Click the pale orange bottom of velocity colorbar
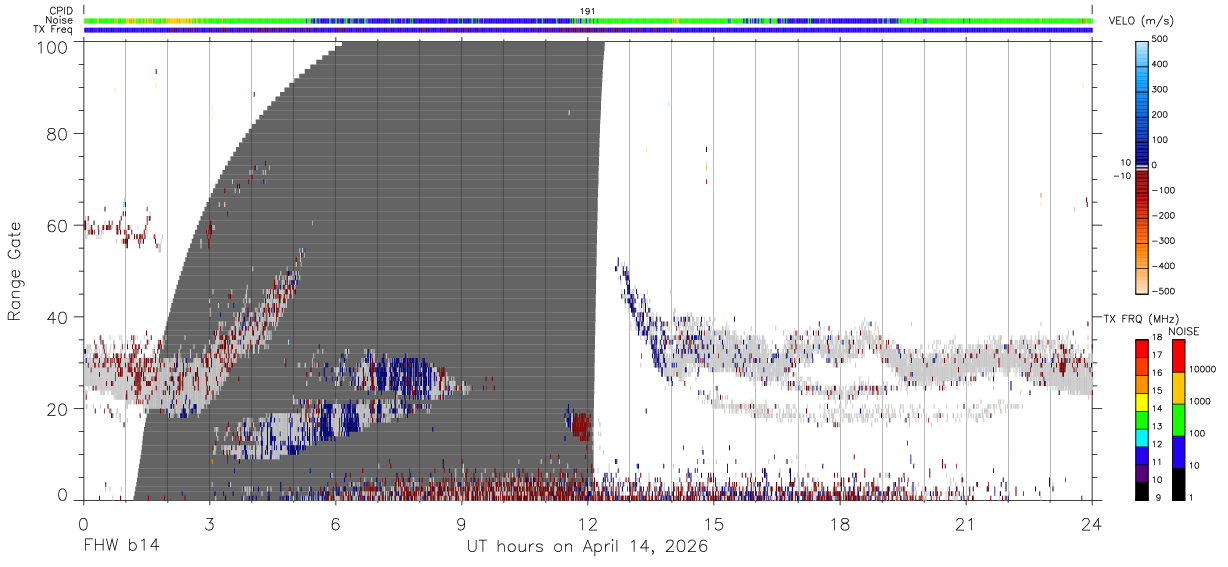Viewport: 1228px width, 567px height. click(1141, 282)
